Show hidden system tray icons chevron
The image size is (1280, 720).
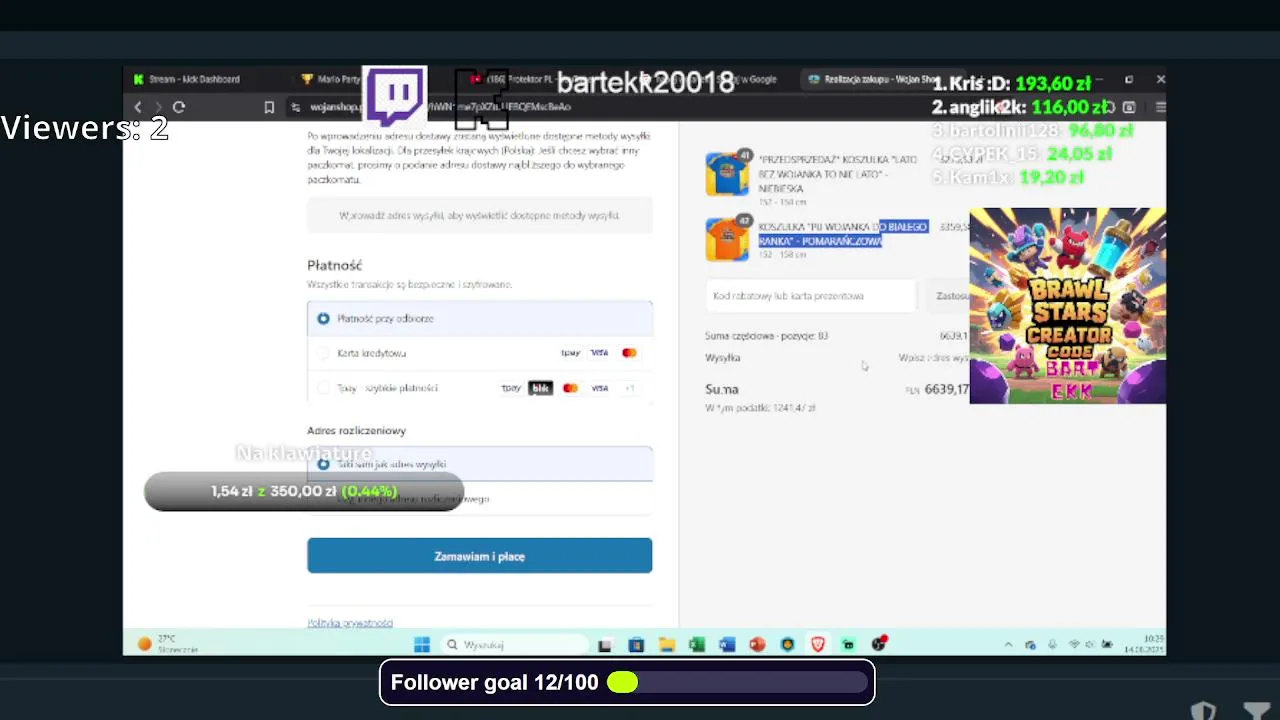(x=1008, y=645)
